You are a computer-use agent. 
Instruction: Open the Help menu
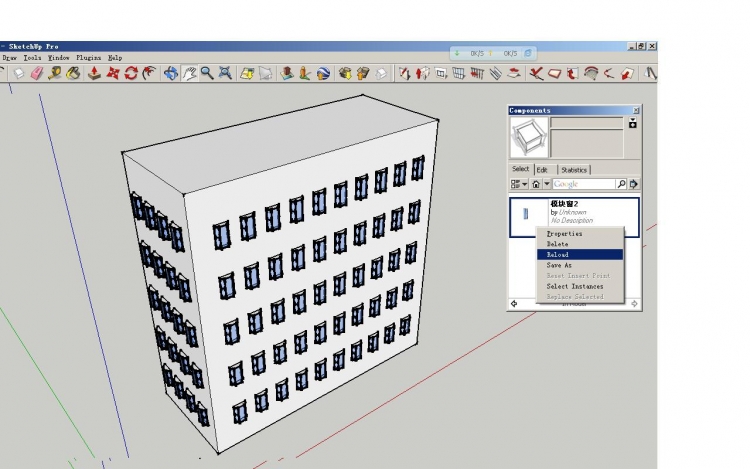pos(115,58)
